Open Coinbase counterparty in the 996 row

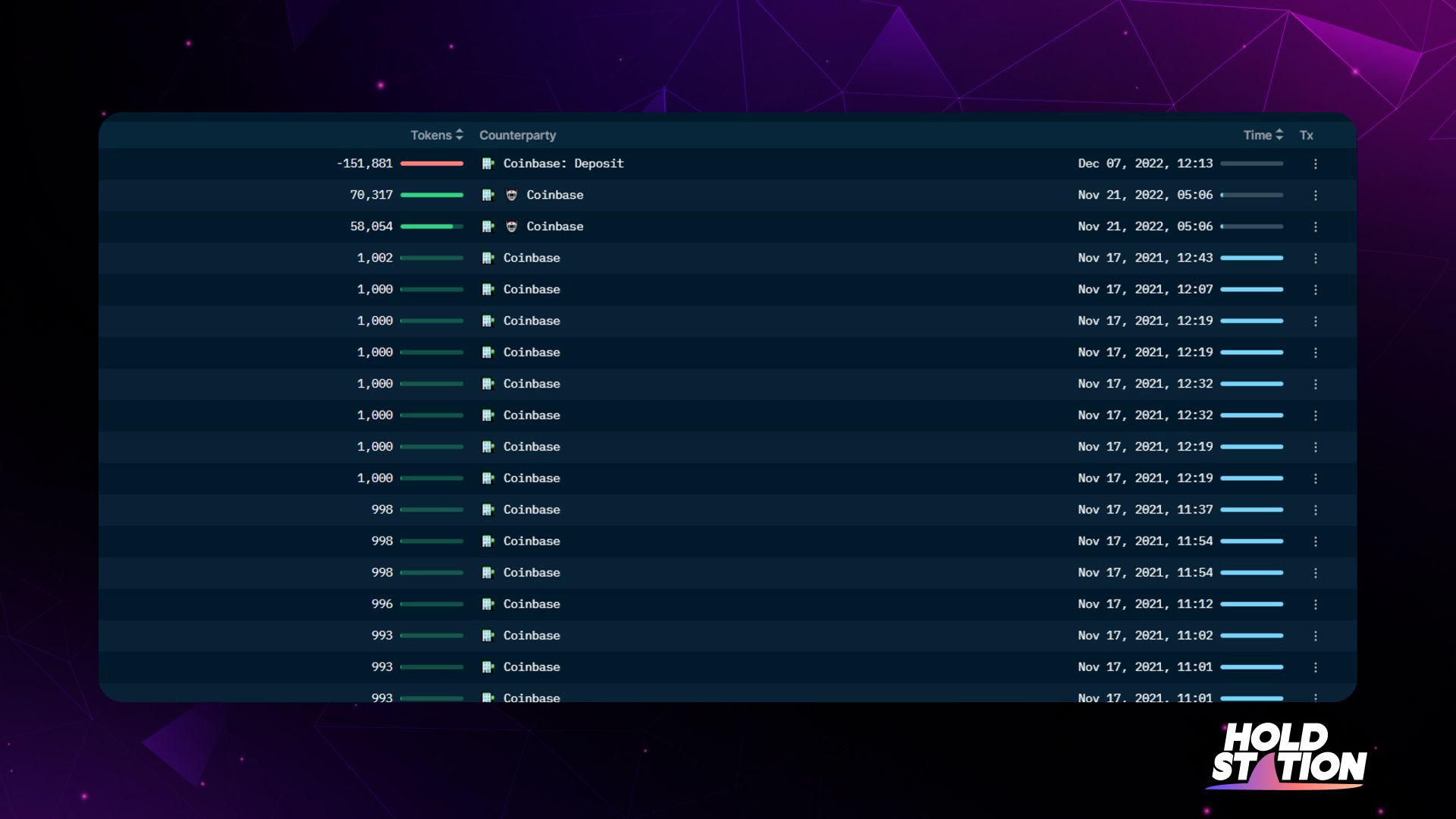(532, 604)
